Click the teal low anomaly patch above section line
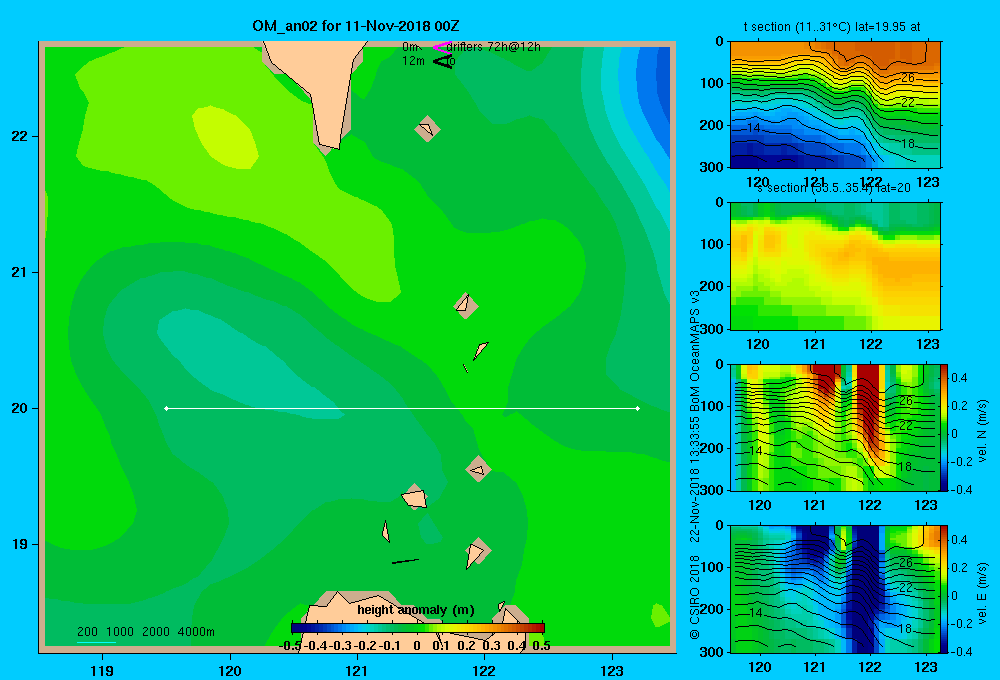The image size is (1000, 680). point(249,364)
